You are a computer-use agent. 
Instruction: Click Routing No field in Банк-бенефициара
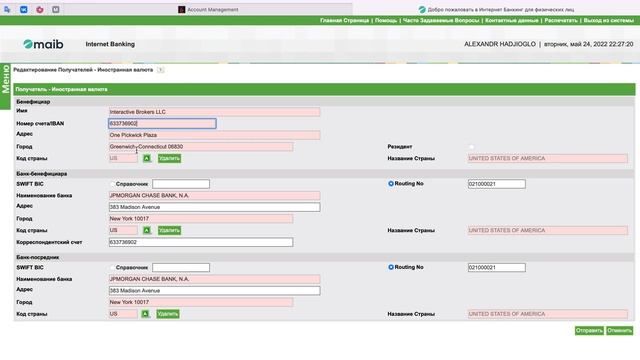497,184
